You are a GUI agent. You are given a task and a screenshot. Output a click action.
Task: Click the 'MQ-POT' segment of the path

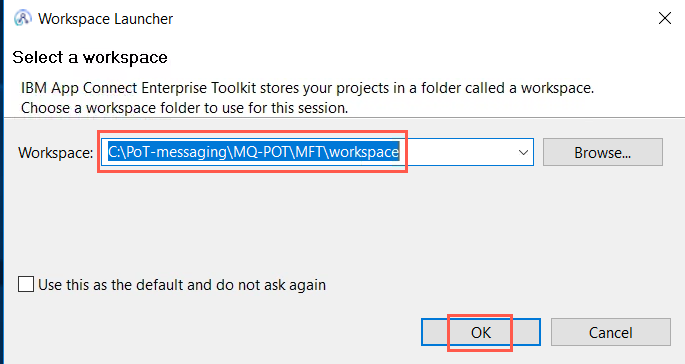(x=261, y=152)
